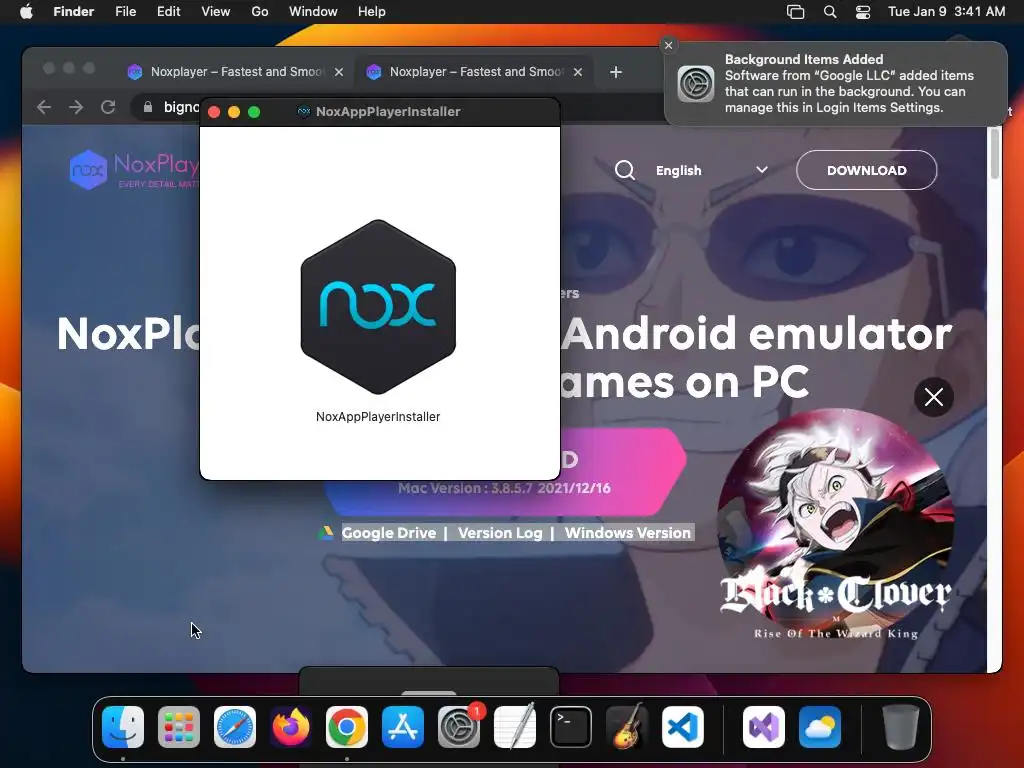Open System Settings in the Dock
1024x768 pixels.
click(459, 727)
